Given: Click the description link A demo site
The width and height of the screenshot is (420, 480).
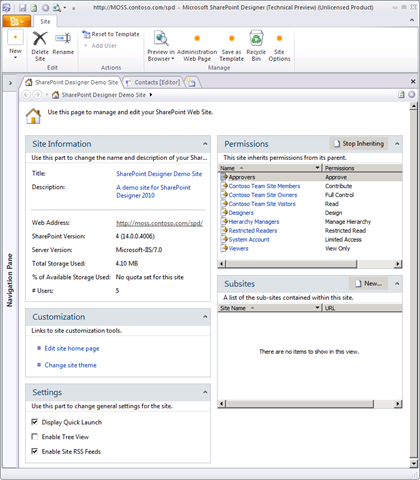Looking at the screenshot, I should pos(153,191).
